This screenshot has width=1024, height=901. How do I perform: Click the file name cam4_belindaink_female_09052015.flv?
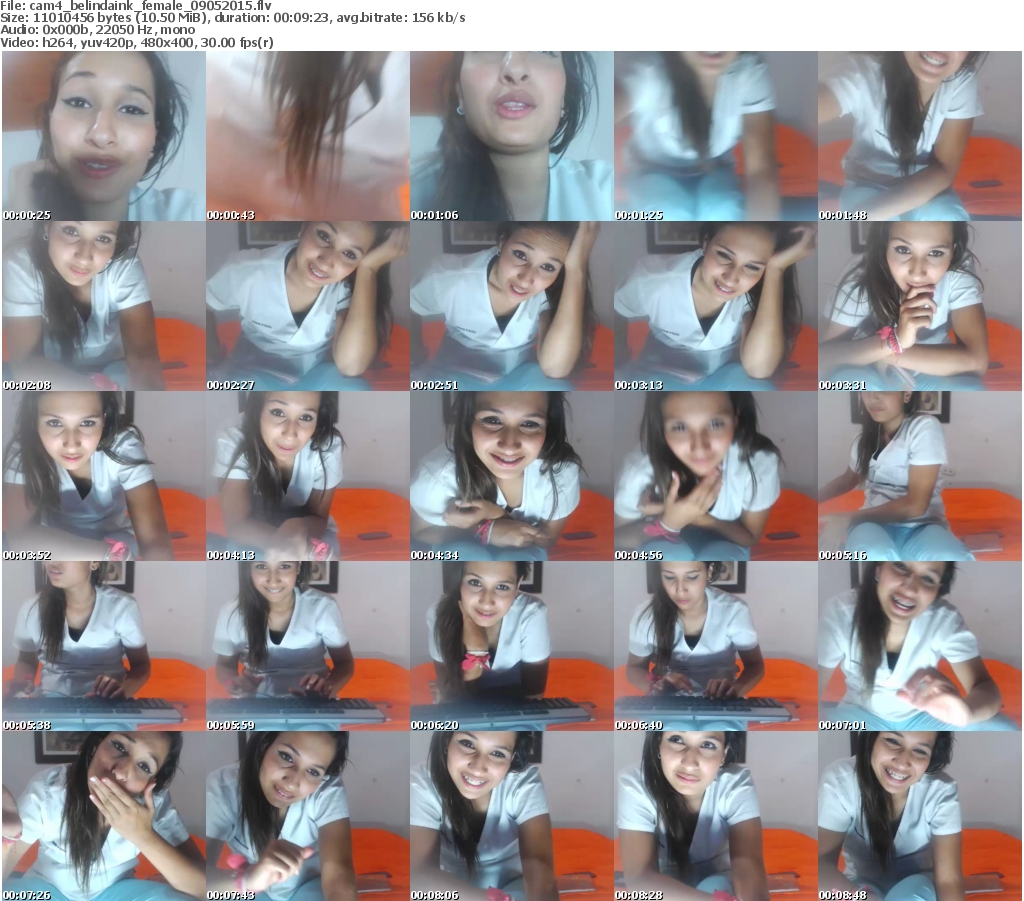pos(151,6)
